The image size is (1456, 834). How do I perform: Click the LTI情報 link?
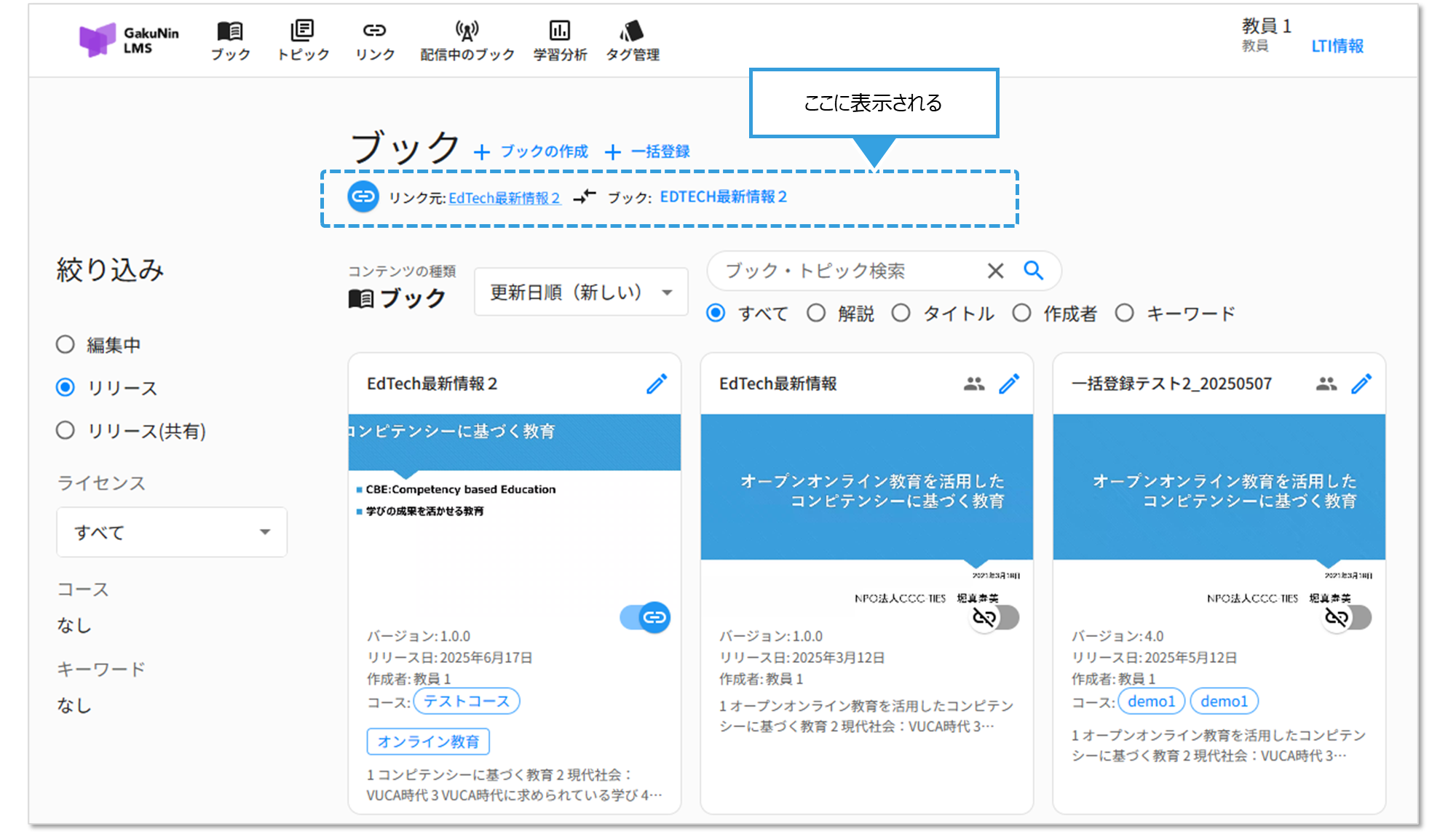(x=1337, y=46)
